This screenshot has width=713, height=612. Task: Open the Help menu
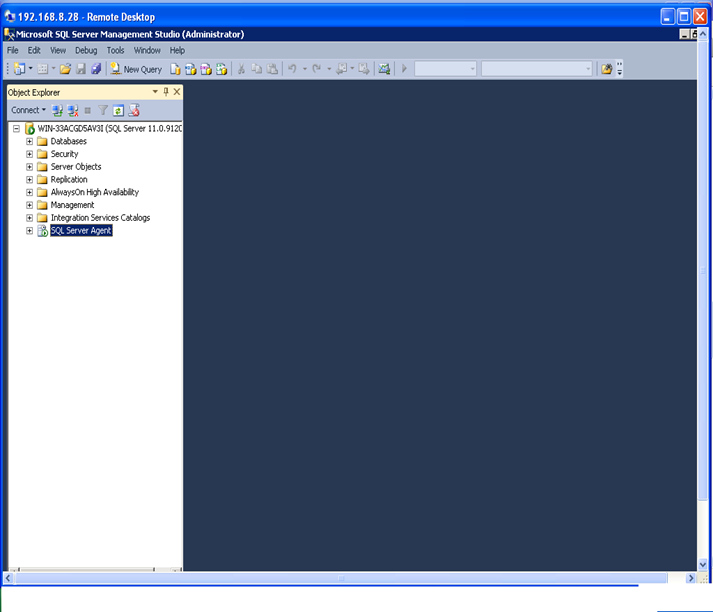[177, 50]
